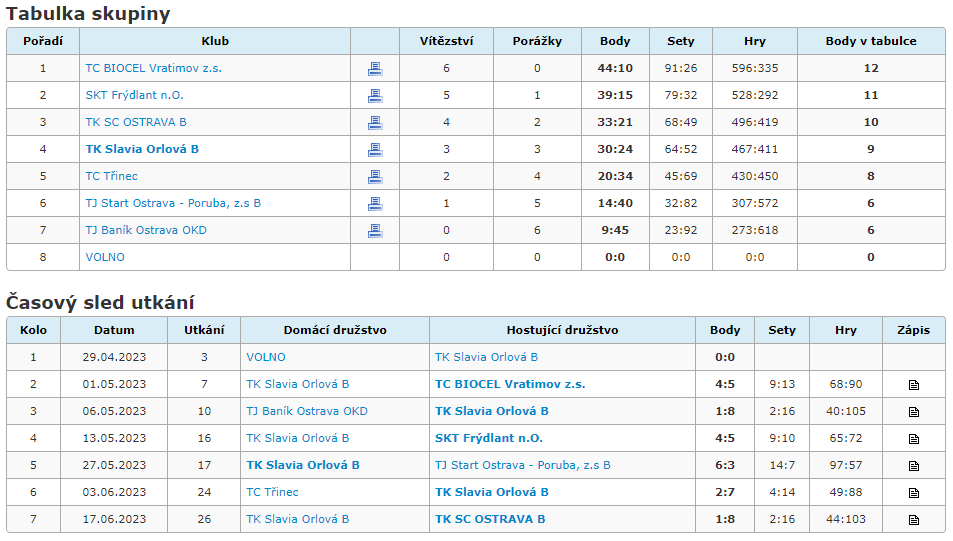Select the Porážky column header
The width and height of the screenshot is (953, 541).
[537, 41]
